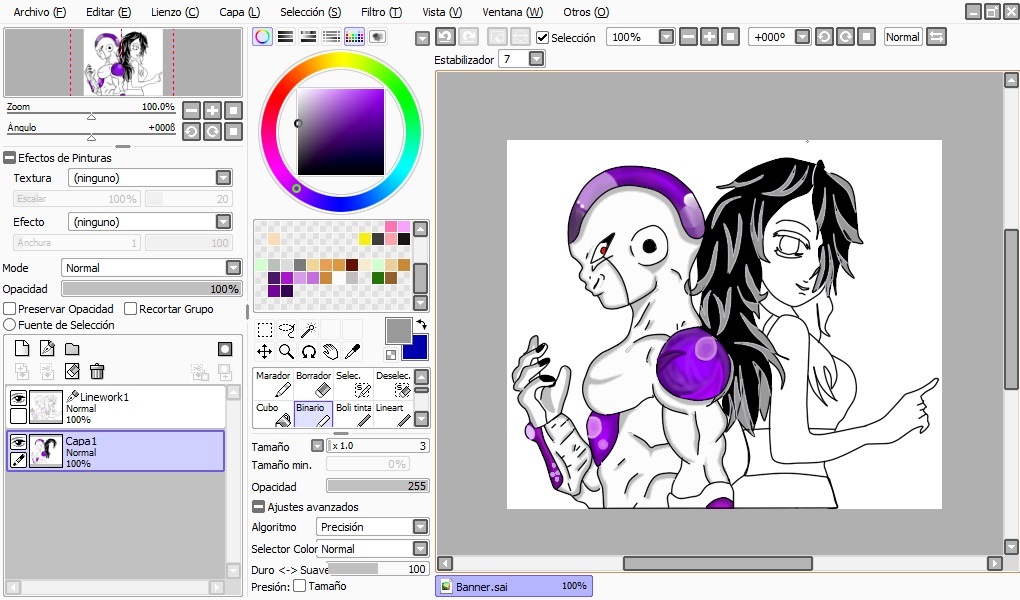Hide the Linework1 layer
Image resolution: width=1020 pixels, height=600 pixels.
click(18, 398)
